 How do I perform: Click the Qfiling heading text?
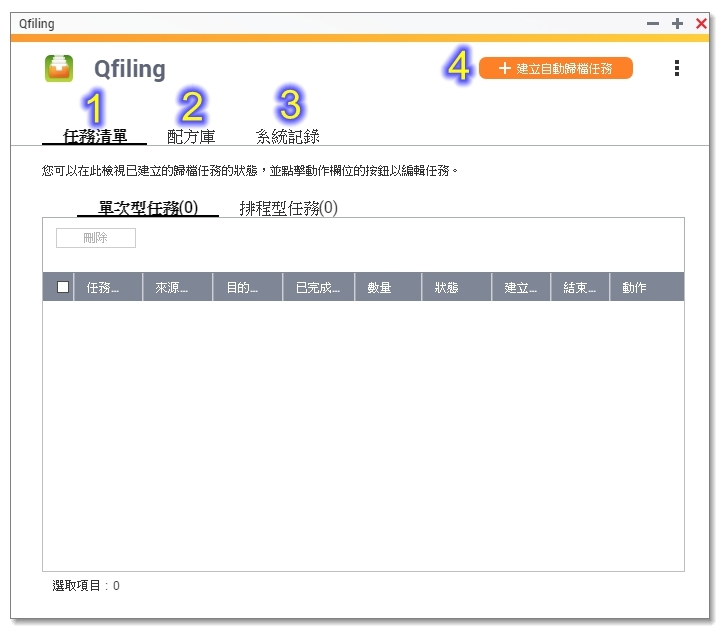(129, 69)
